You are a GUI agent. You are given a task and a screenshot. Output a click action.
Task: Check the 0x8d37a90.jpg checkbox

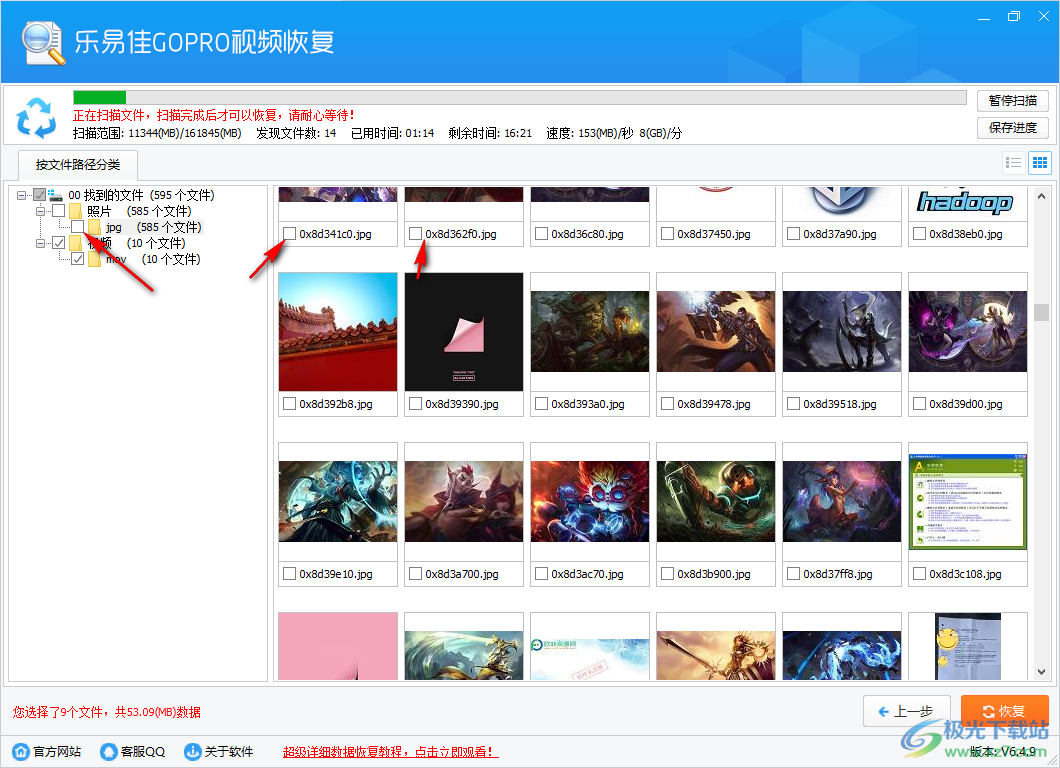coord(794,234)
